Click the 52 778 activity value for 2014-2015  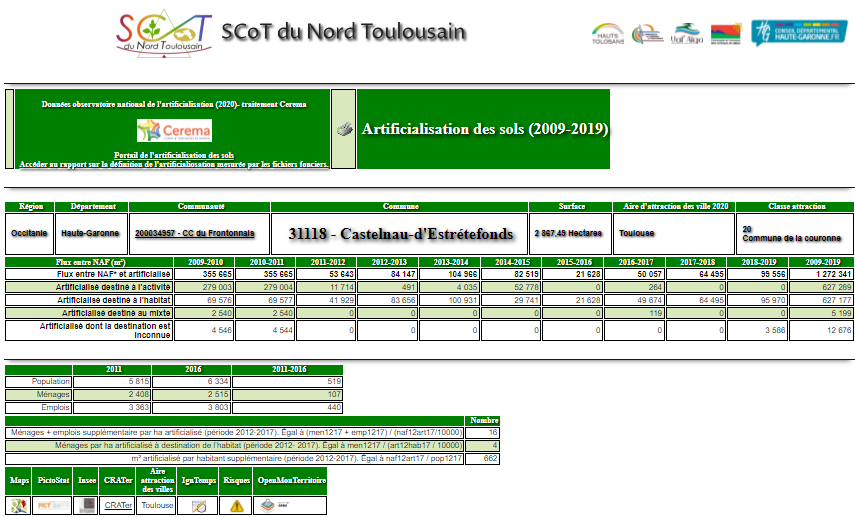pyautogui.click(x=512, y=287)
